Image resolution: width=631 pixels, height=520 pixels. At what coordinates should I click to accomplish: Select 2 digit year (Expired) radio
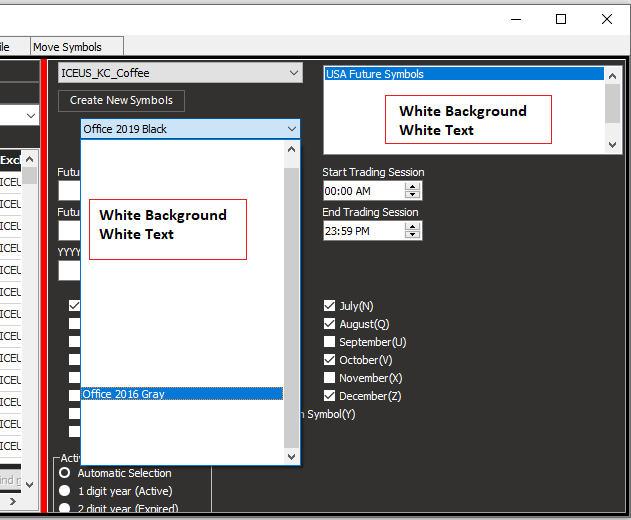click(64, 508)
